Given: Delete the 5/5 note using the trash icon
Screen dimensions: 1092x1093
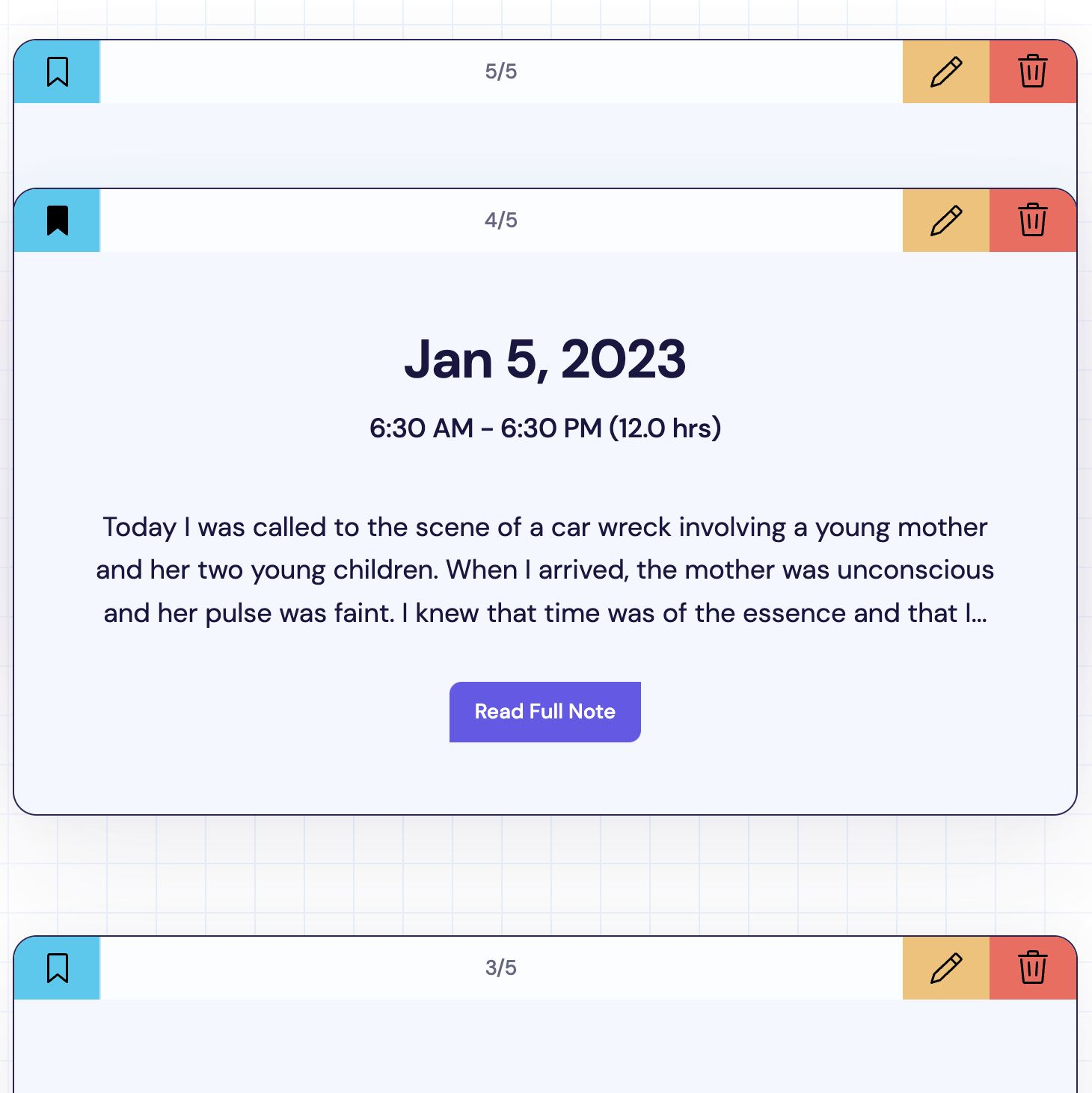Looking at the screenshot, I should pyautogui.click(x=1032, y=72).
